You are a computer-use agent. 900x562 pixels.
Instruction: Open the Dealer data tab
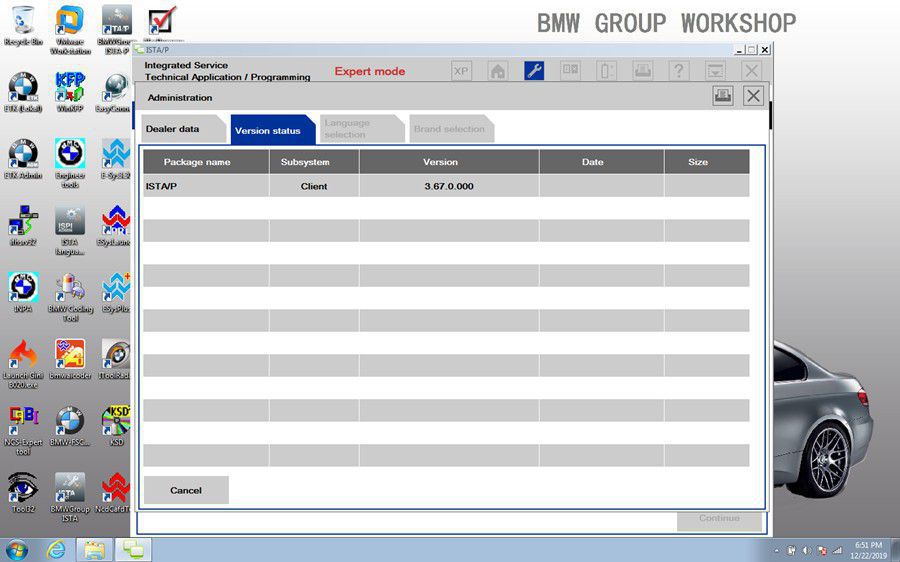click(183, 129)
